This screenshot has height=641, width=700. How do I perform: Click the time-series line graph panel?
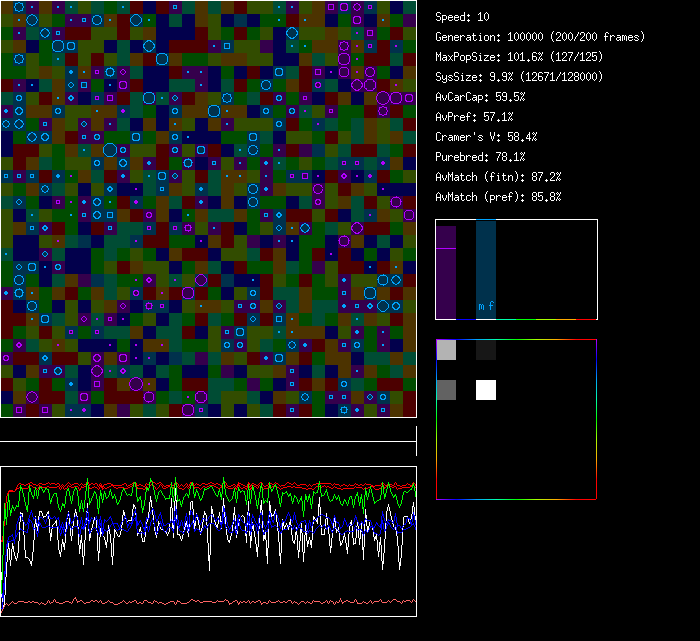pyautogui.click(x=208, y=541)
